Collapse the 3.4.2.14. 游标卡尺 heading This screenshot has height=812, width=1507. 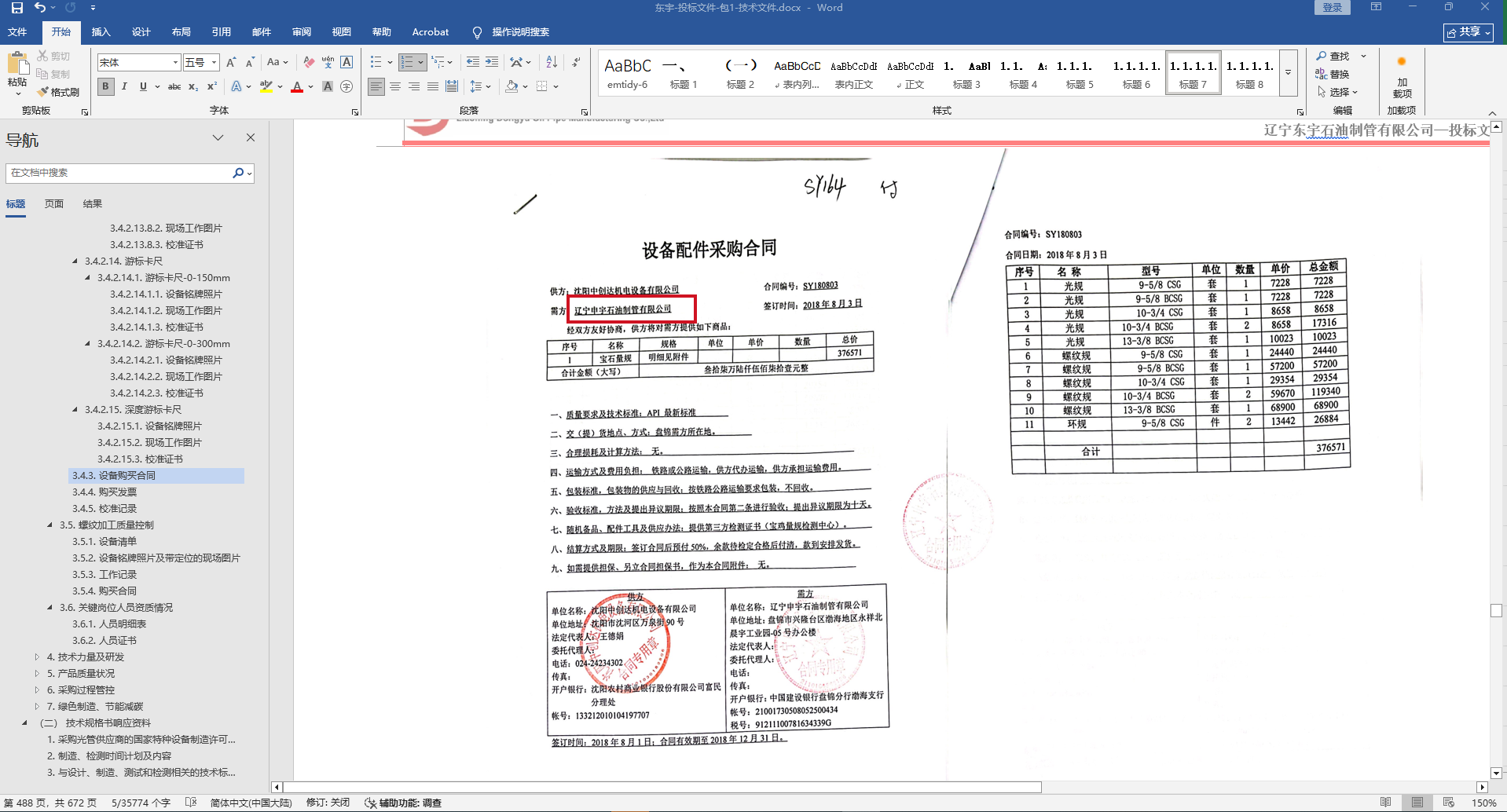point(75,262)
